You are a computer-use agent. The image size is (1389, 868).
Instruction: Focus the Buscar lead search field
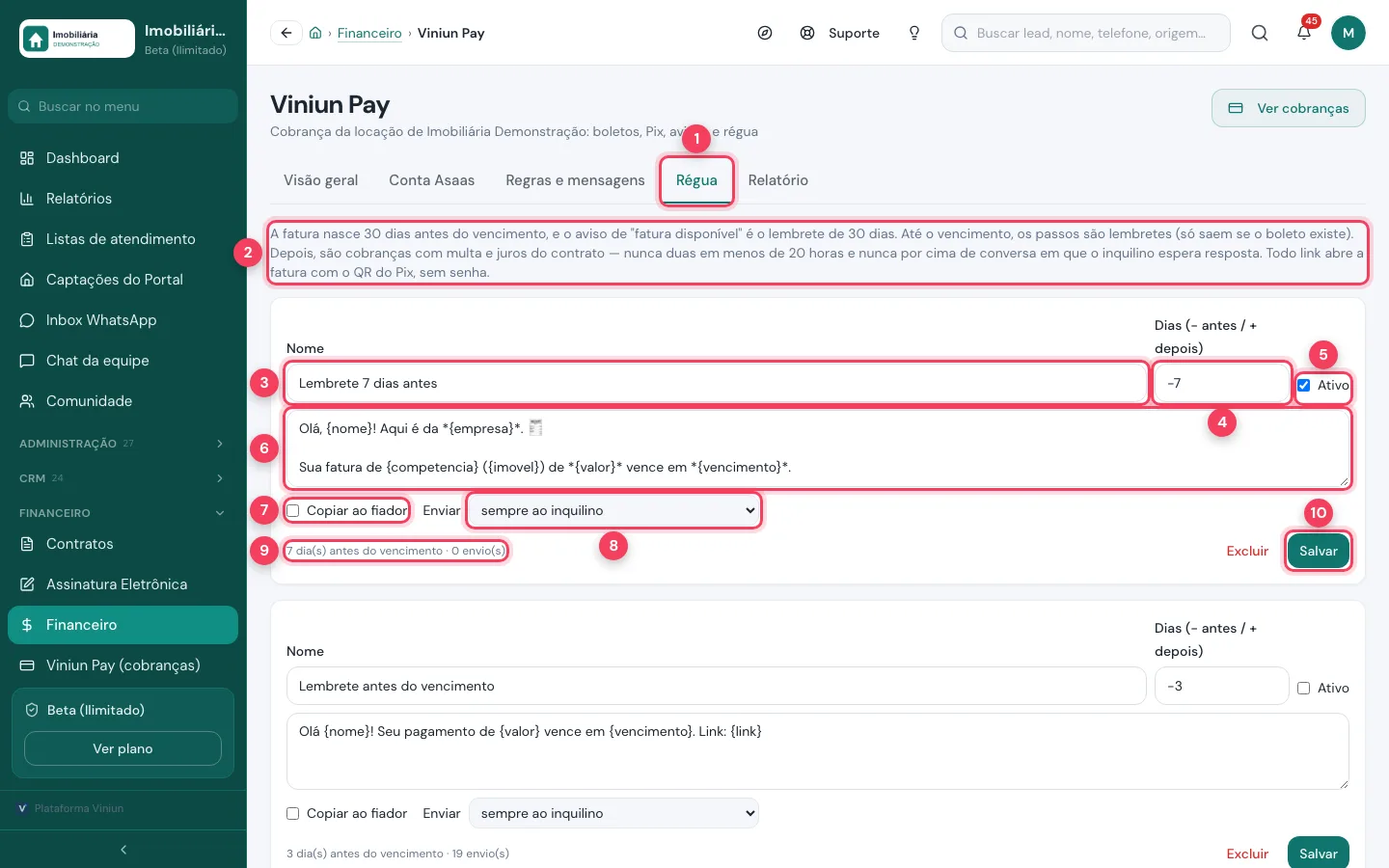click(1086, 33)
